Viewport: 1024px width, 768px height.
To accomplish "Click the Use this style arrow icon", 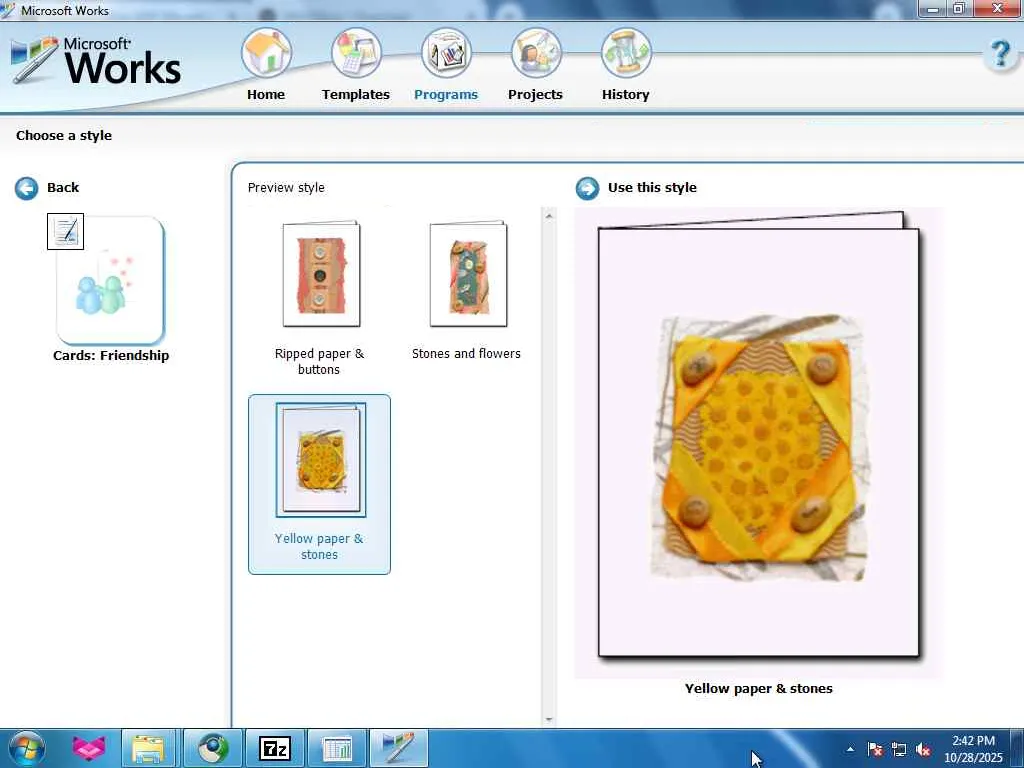I will (587, 188).
